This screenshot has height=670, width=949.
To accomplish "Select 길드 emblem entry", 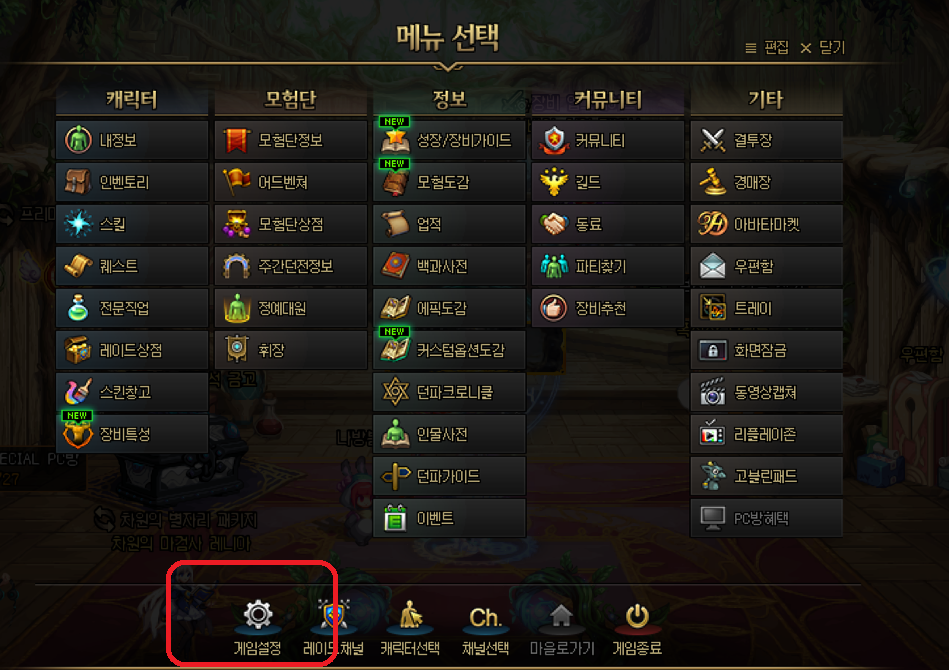I will pos(608,182).
